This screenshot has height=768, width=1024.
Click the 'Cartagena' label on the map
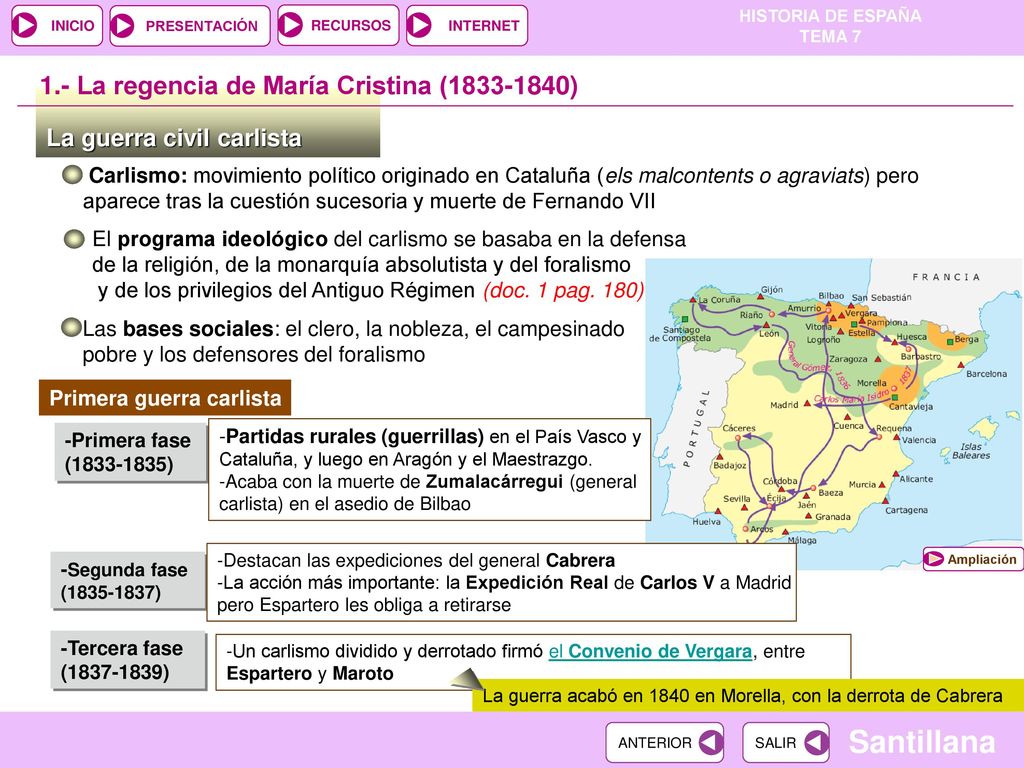coord(906,509)
